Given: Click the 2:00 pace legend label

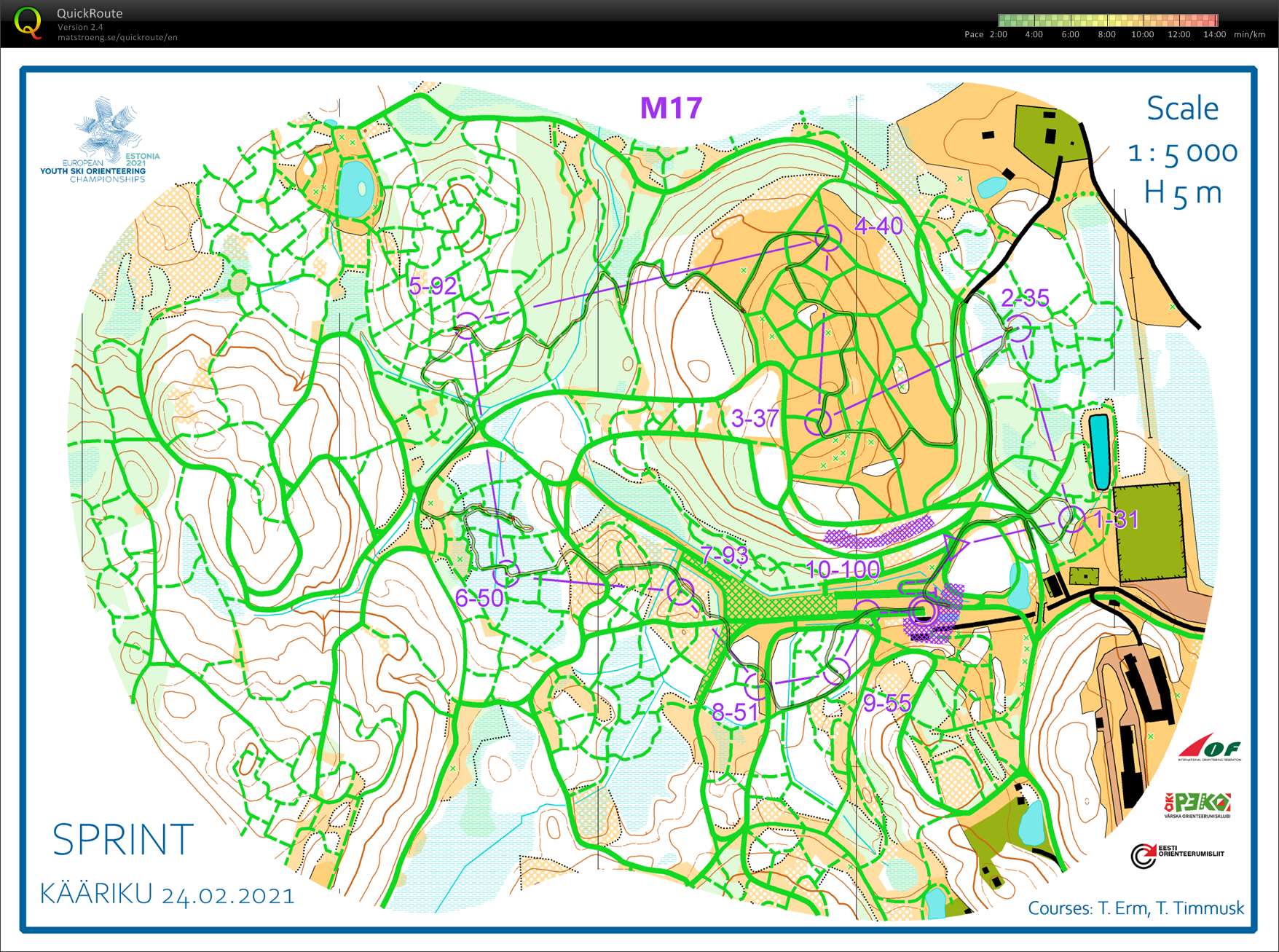Looking at the screenshot, I should (999, 34).
